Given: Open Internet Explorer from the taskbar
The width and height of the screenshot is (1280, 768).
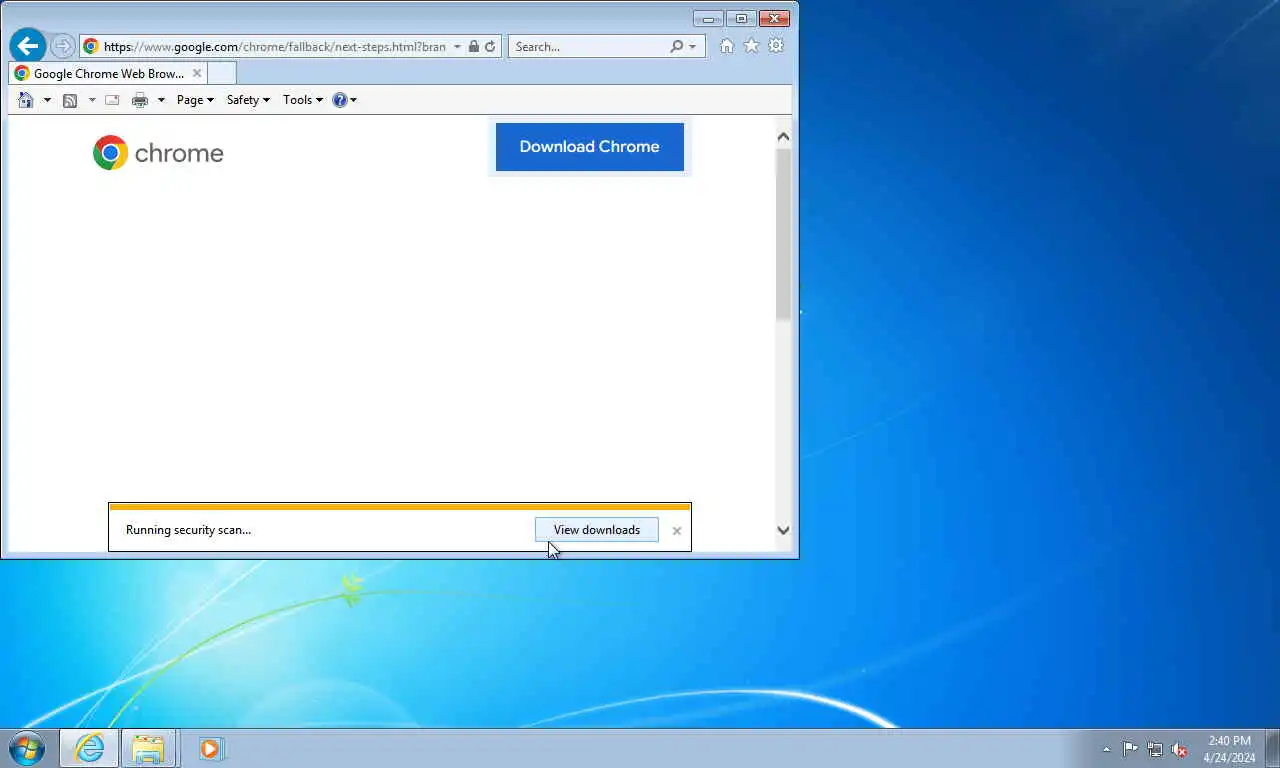Looking at the screenshot, I should (x=89, y=748).
